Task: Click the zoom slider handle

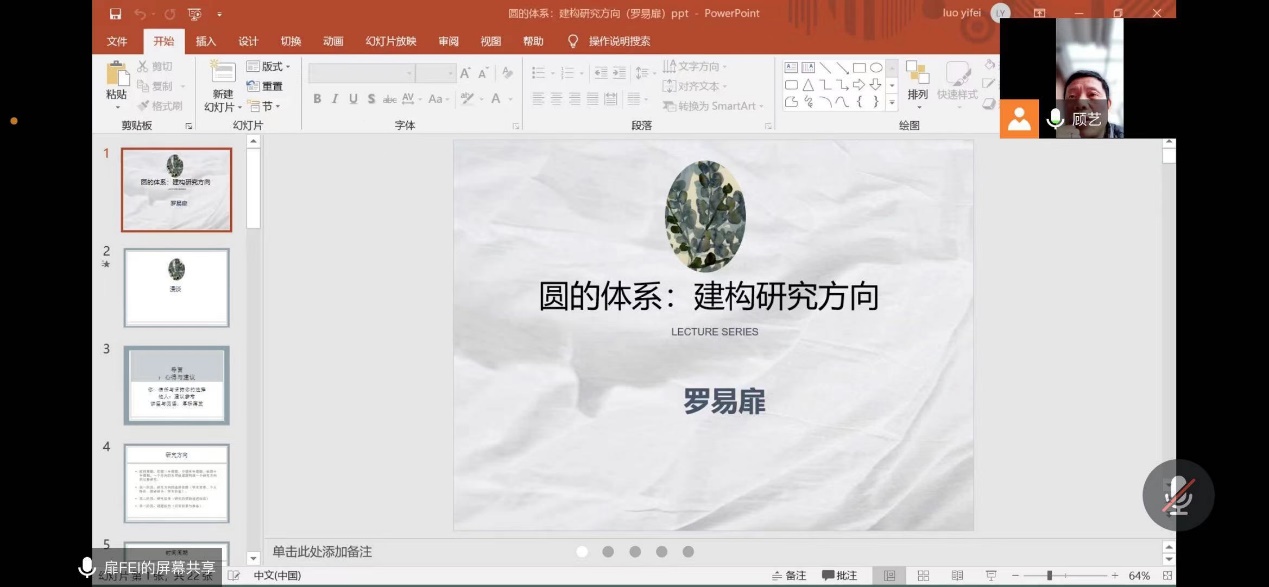Action: coord(1049,576)
